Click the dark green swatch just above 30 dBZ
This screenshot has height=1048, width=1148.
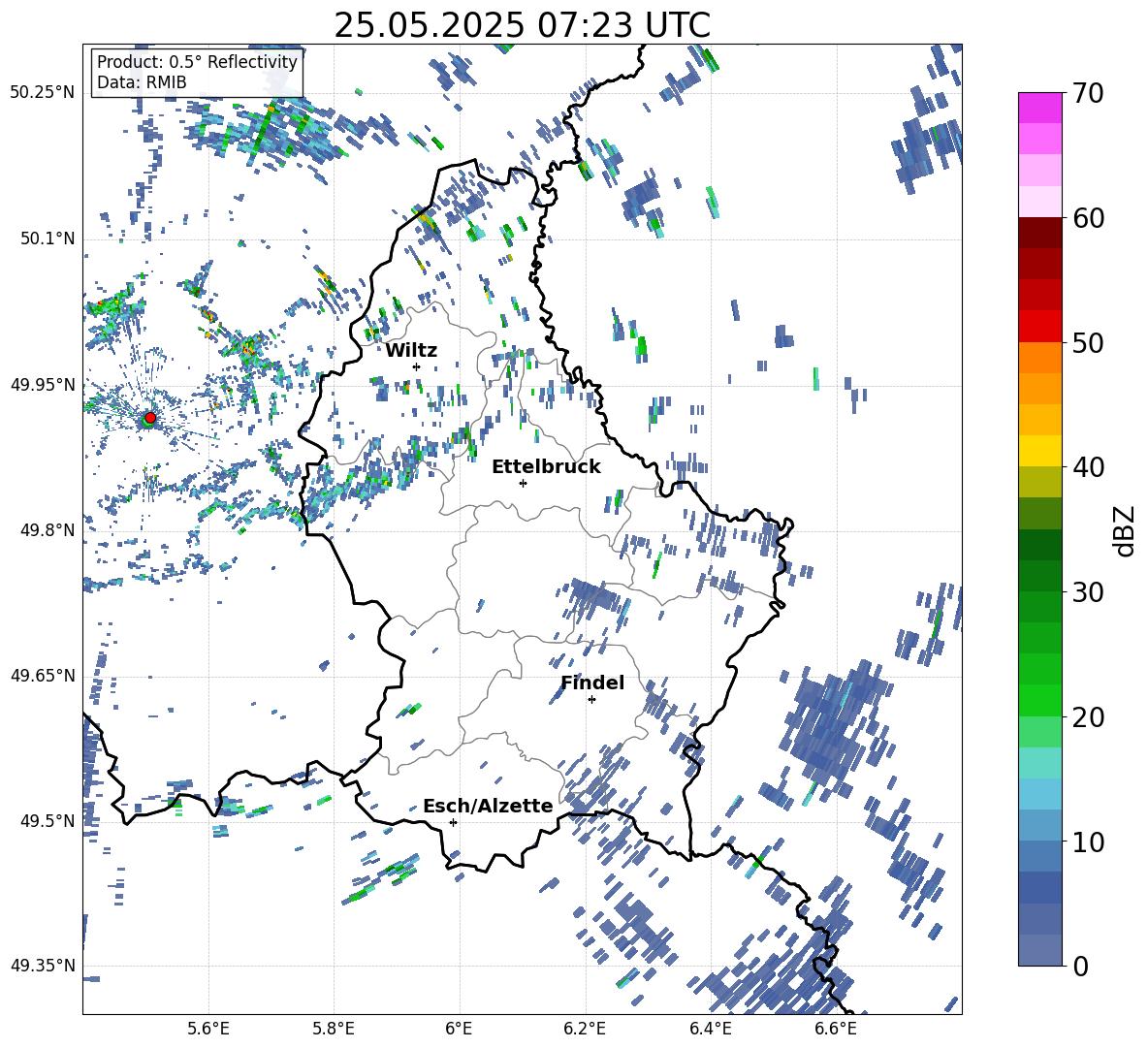(1039, 575)
